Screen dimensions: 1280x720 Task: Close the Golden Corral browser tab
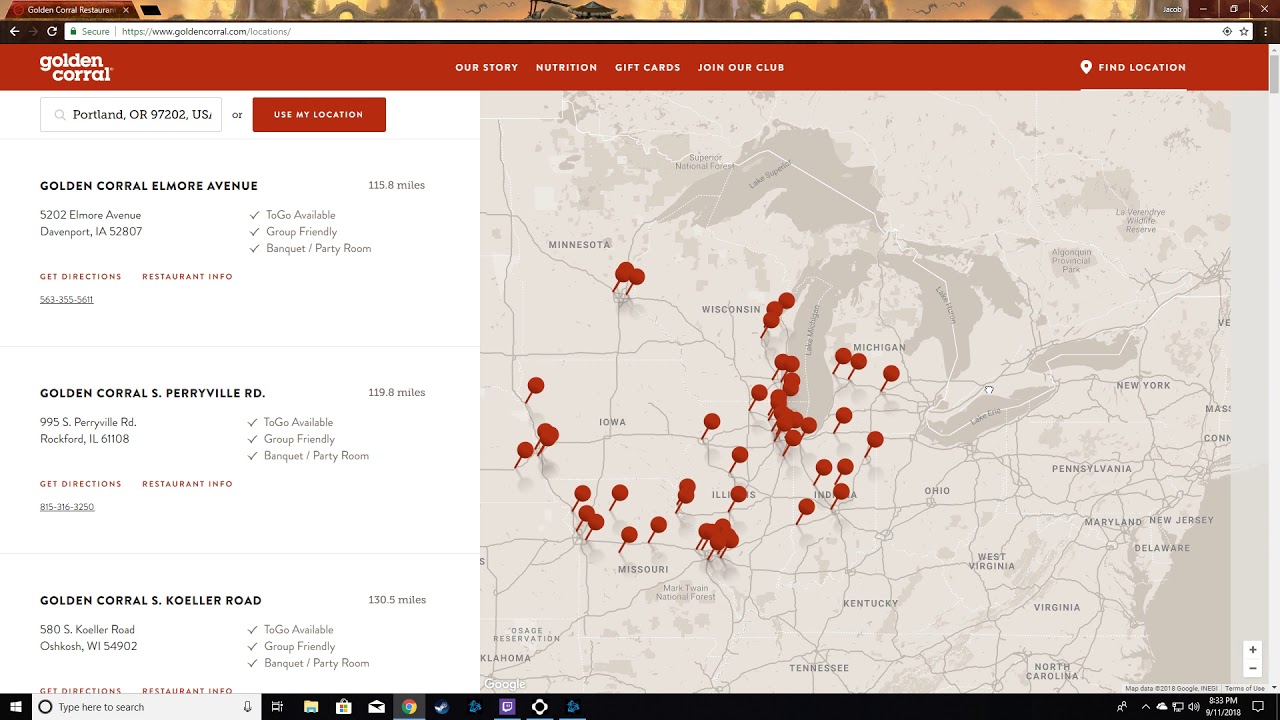[126, 10]
